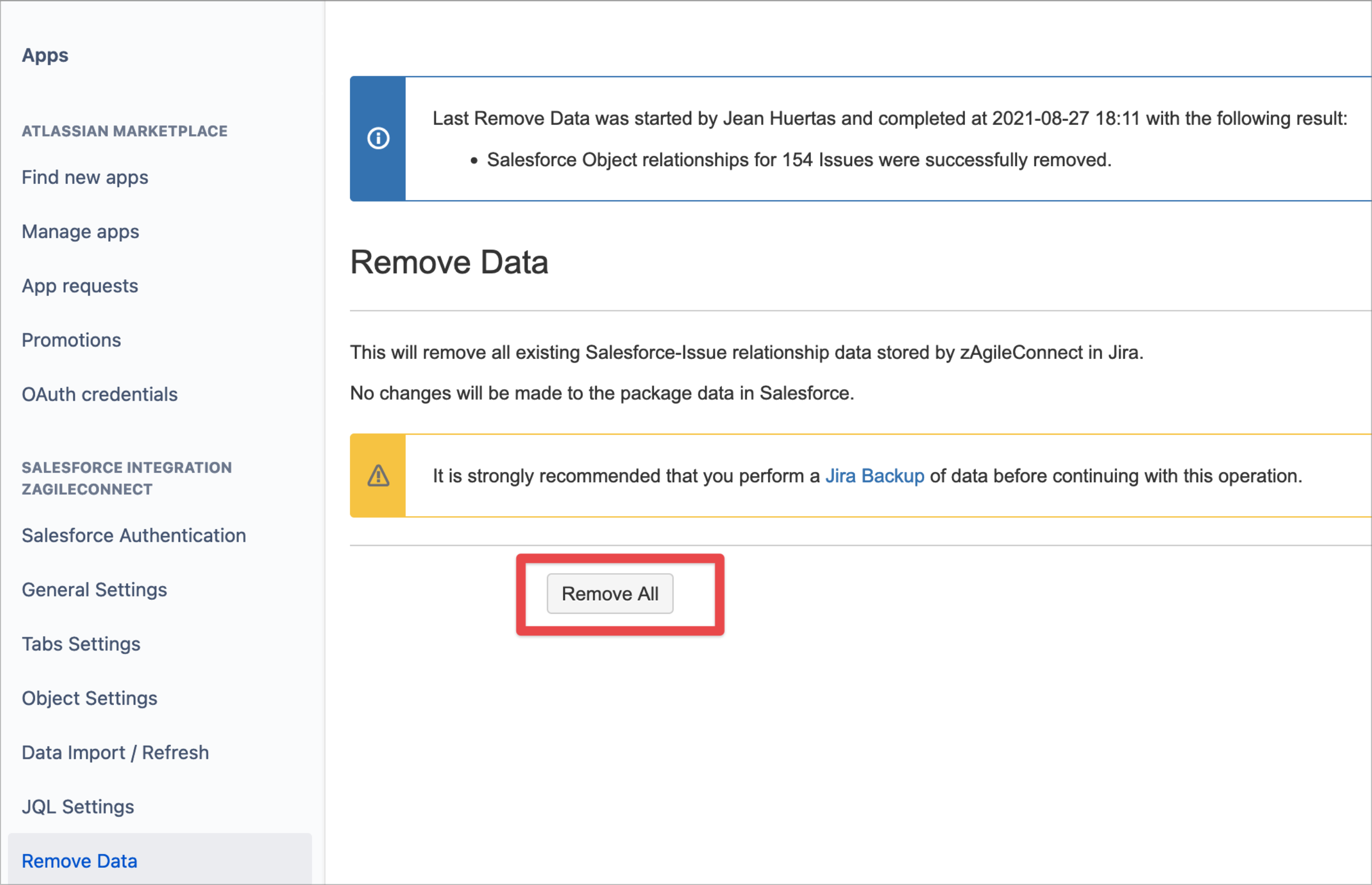
Task: Go to General Settings
Action: 94,590
